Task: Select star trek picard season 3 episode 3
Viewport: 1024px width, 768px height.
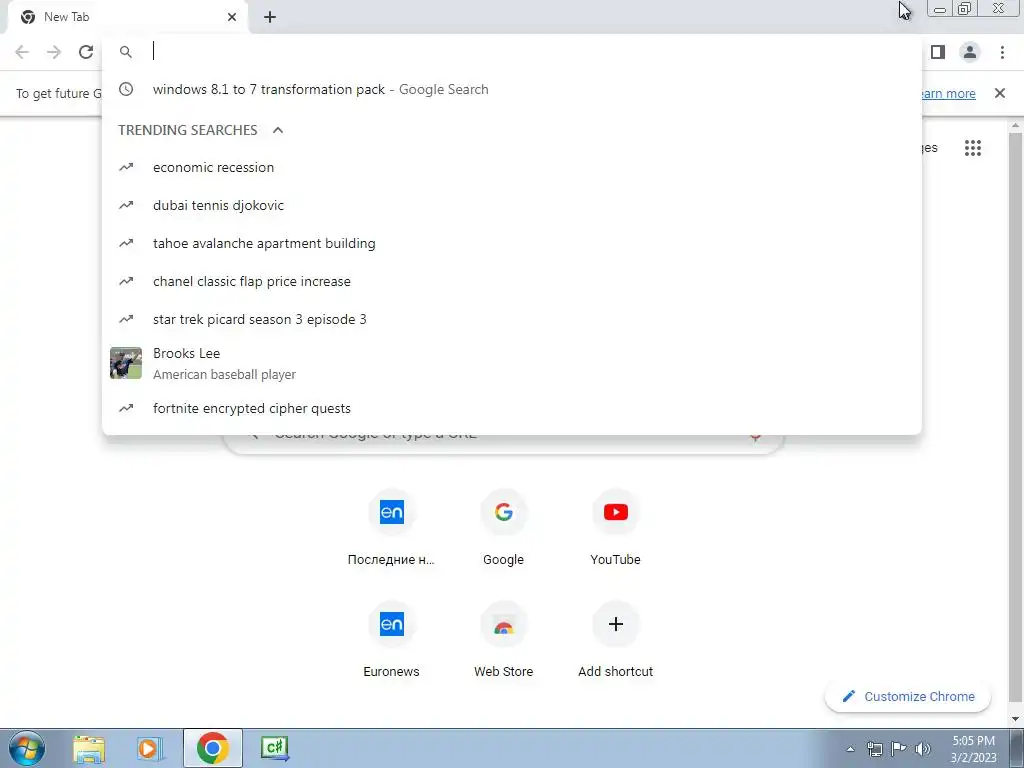Action: (512, 319)
